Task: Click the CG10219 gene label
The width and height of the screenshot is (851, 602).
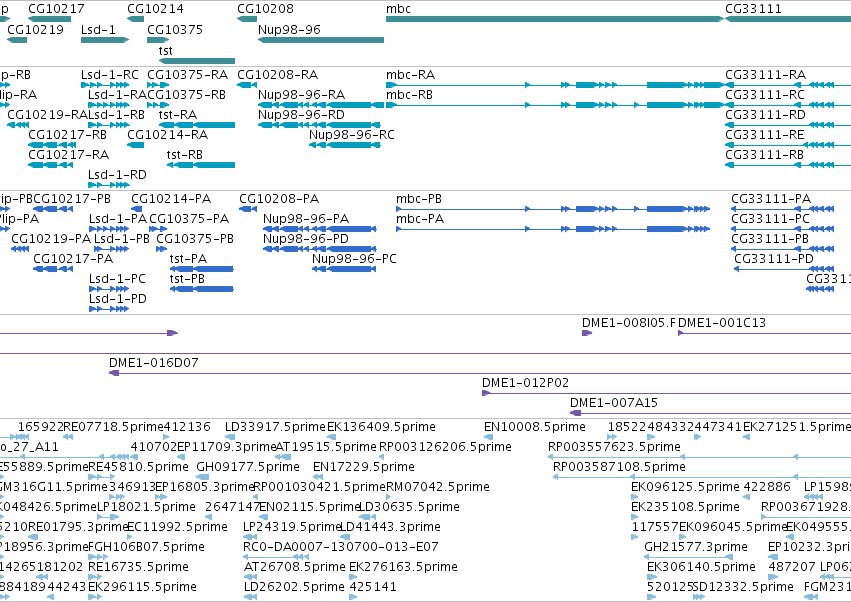Action: pos(35,29)
